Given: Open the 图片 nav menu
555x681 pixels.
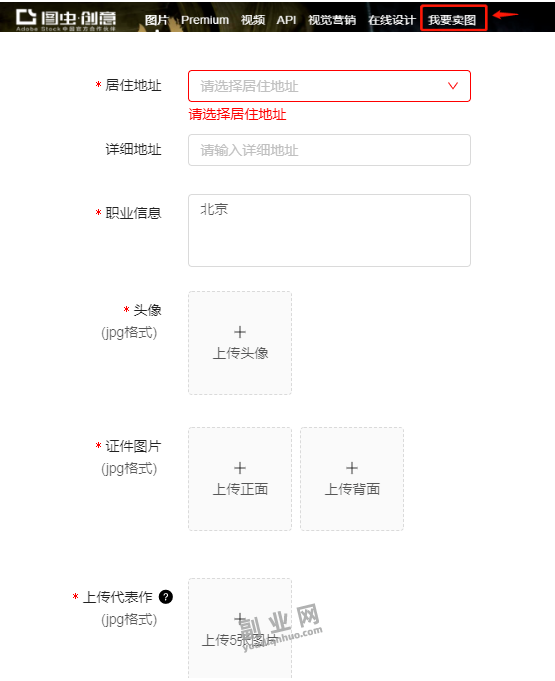Looking at the screenshot, I should click(156, 20).
